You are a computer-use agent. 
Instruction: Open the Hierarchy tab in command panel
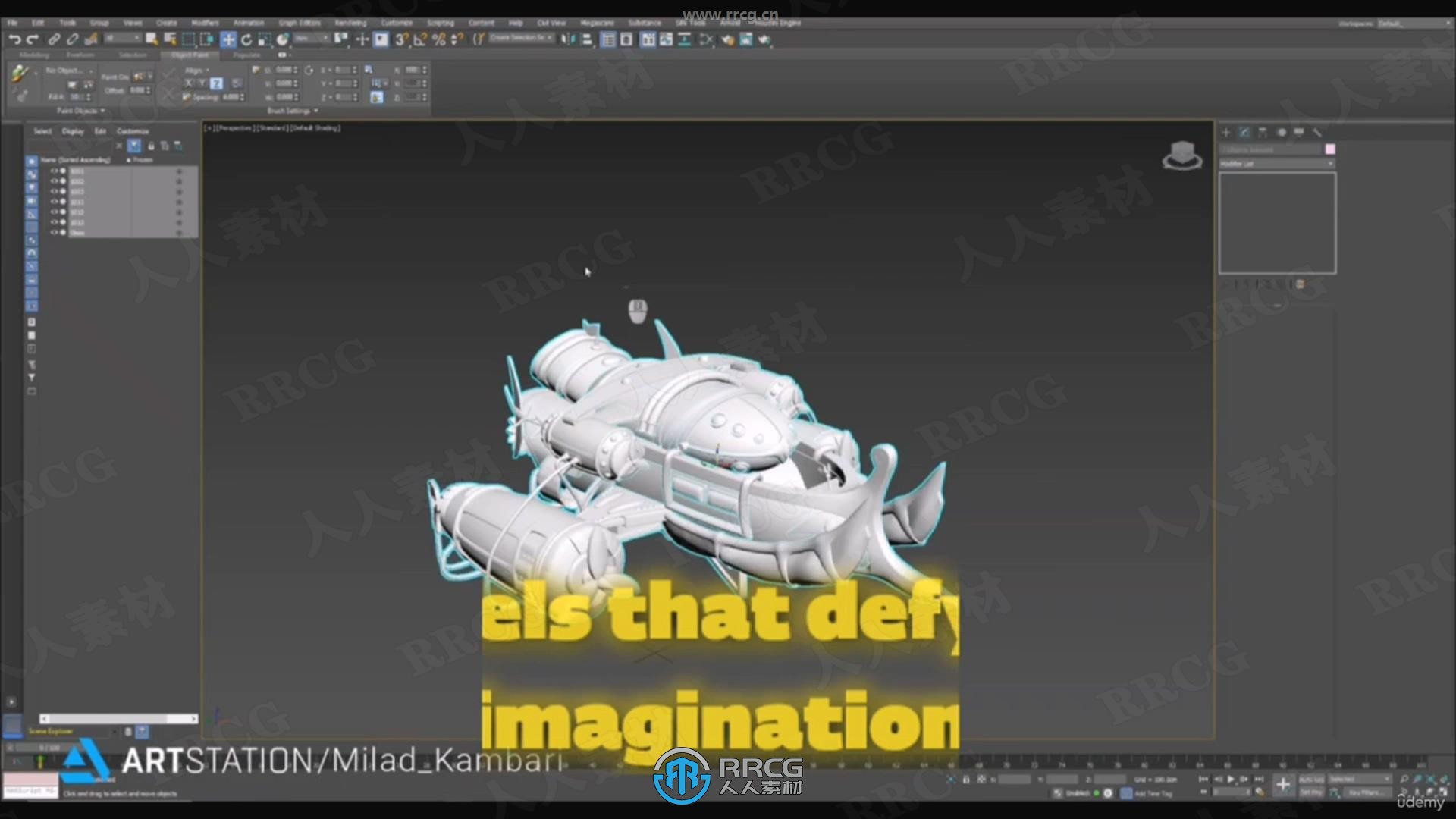point(1263,132)
